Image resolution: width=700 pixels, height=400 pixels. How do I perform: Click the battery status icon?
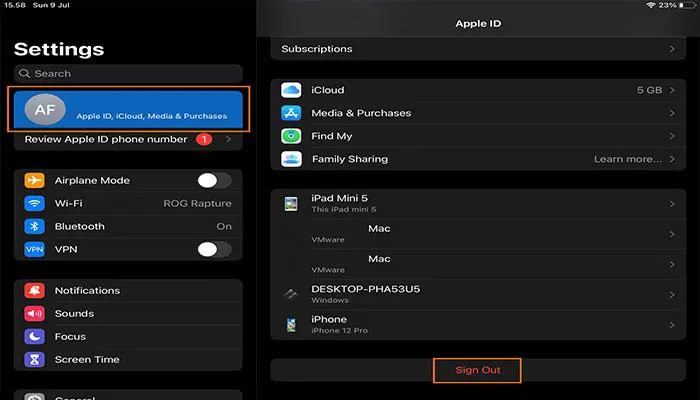click(688, 5)
